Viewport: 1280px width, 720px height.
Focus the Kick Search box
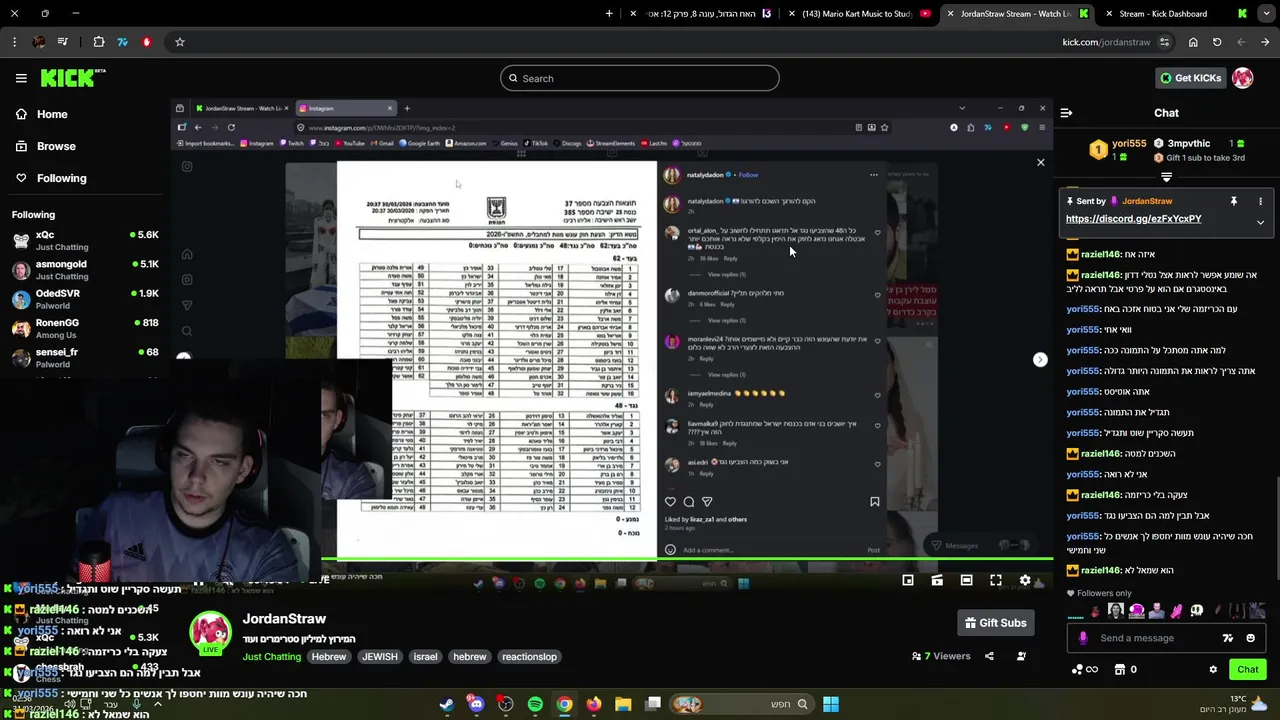tap(640, 78)
